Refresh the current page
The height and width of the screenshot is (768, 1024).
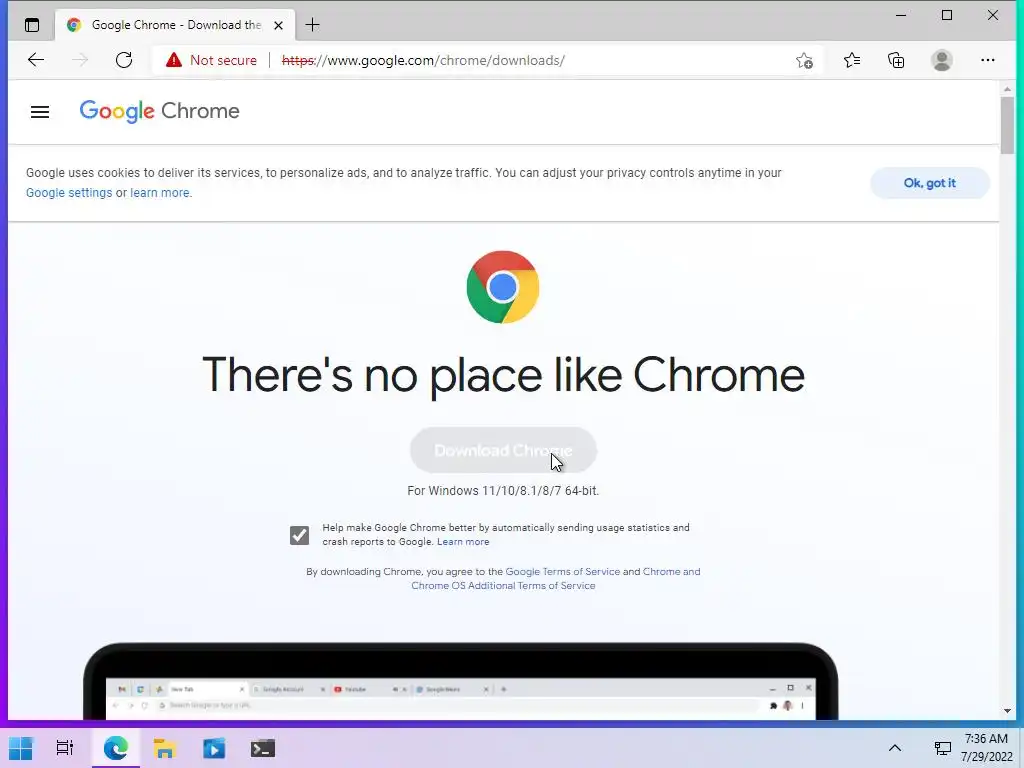(x=123, y=60)
